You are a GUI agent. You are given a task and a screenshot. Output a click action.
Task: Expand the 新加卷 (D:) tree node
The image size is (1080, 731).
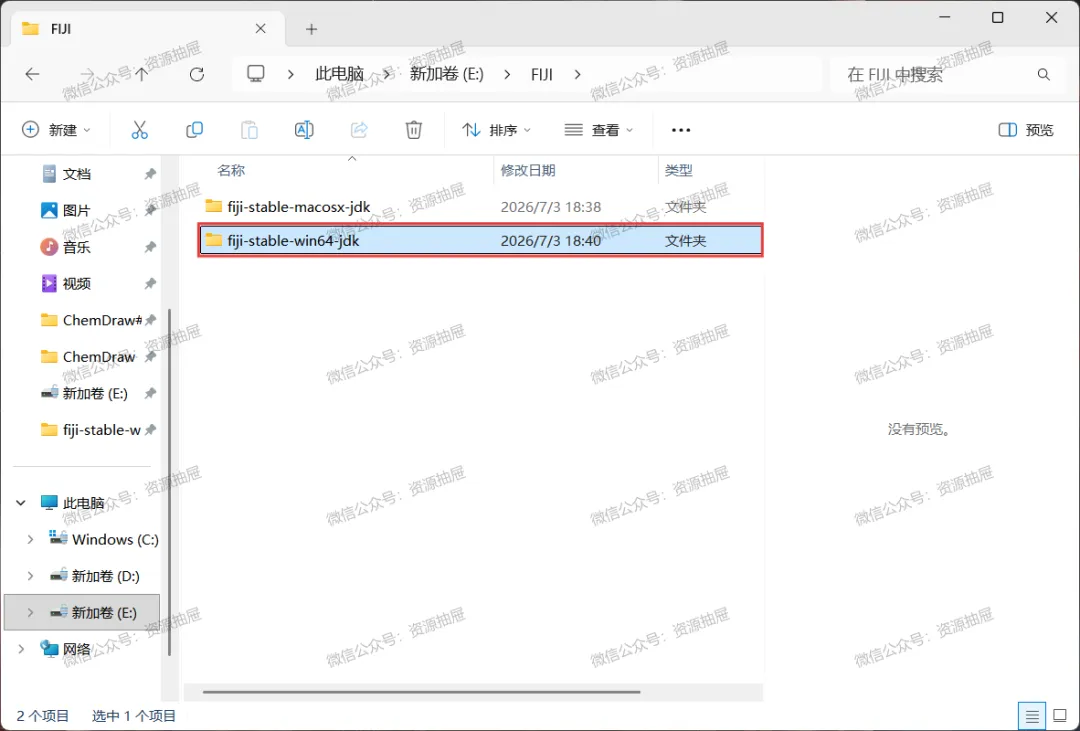pyautogui.click(x=30, y=576)
